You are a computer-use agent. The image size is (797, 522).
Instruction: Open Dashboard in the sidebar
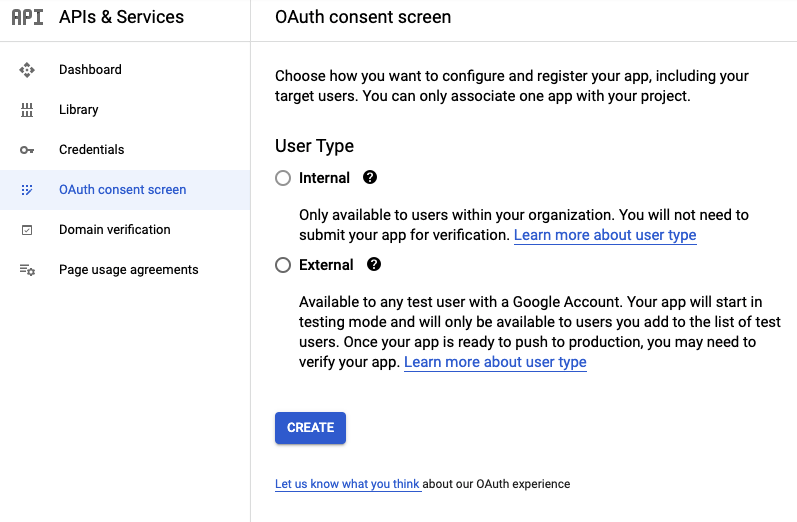[x=125, y=70]
